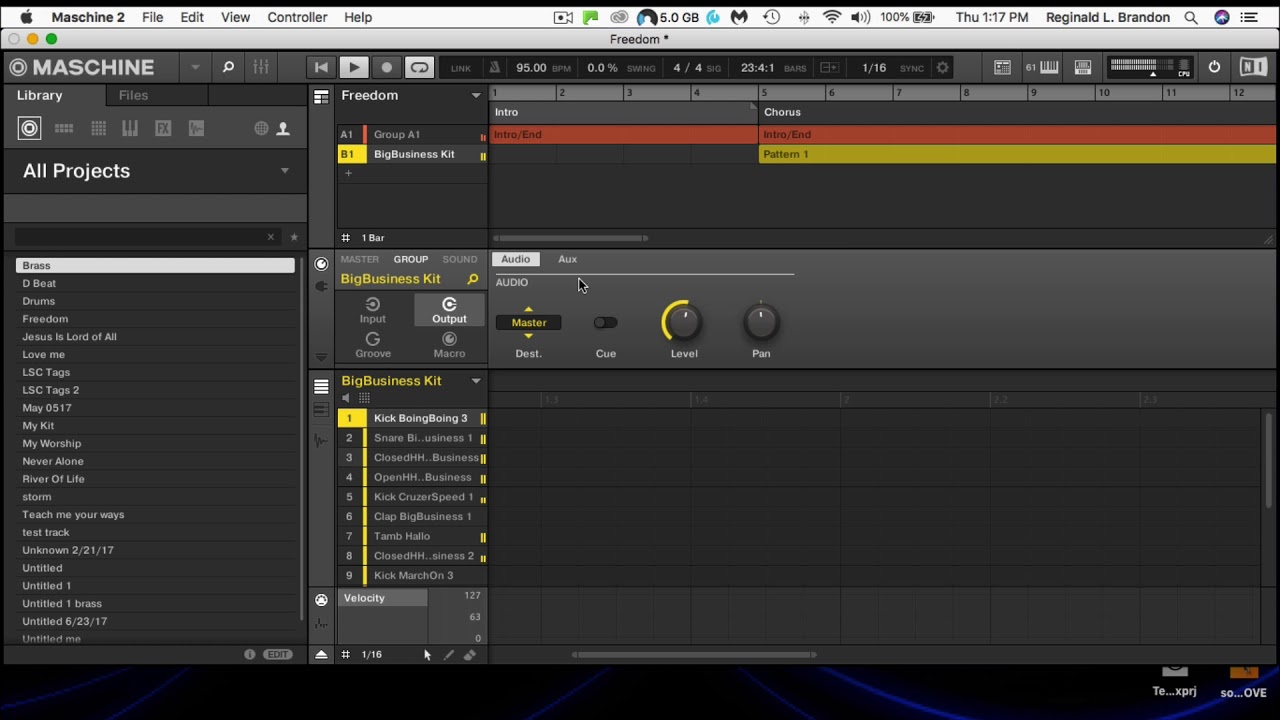The height and width of the screenshot is (720, 1280).
Task: Select the Audio tab
Action: (x=515, y=259)
